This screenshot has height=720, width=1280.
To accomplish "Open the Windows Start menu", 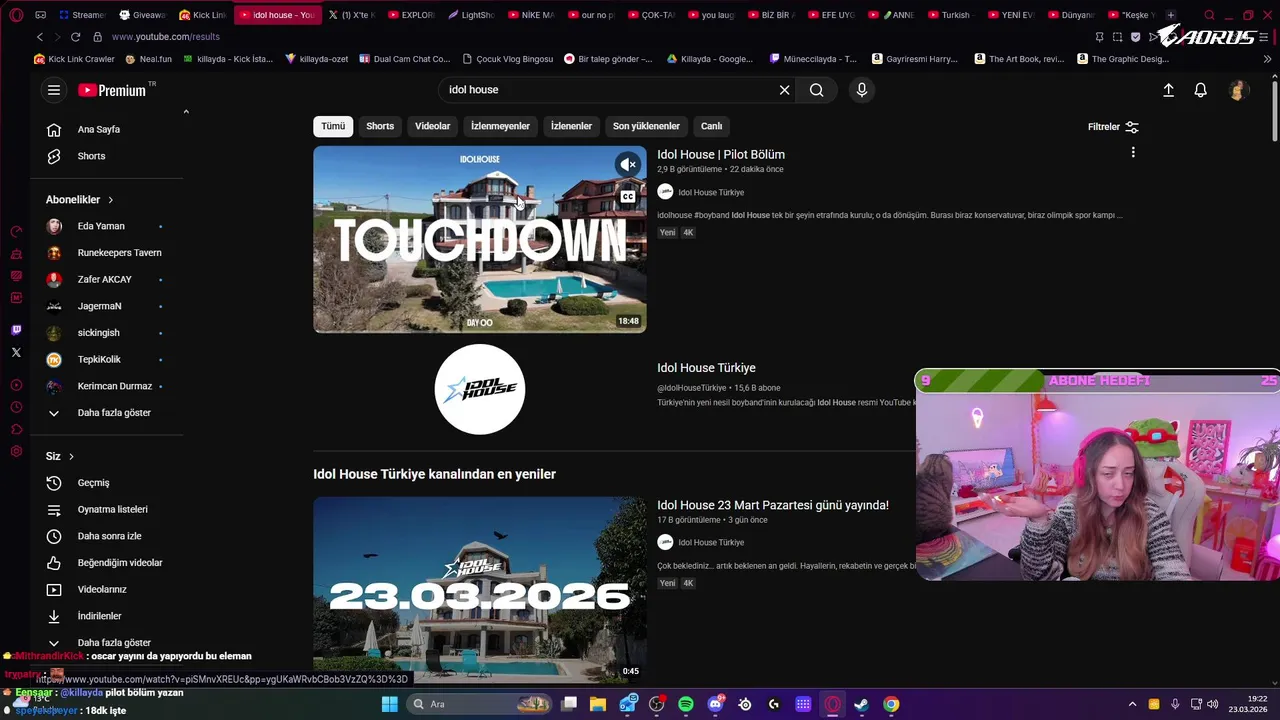I will 390,704.
